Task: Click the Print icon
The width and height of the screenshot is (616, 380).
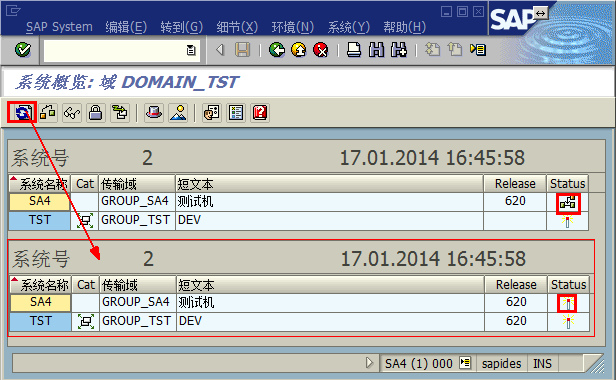Action: 354,50
